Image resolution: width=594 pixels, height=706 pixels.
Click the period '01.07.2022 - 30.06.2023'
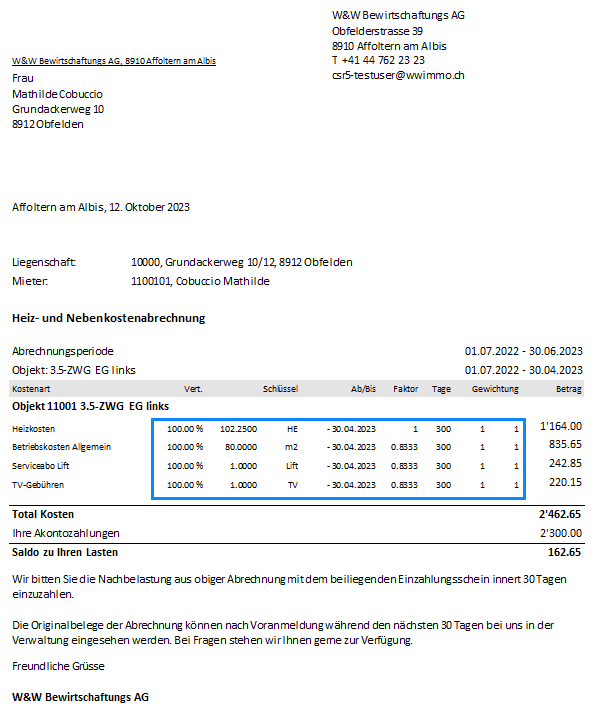pos(524,351)
